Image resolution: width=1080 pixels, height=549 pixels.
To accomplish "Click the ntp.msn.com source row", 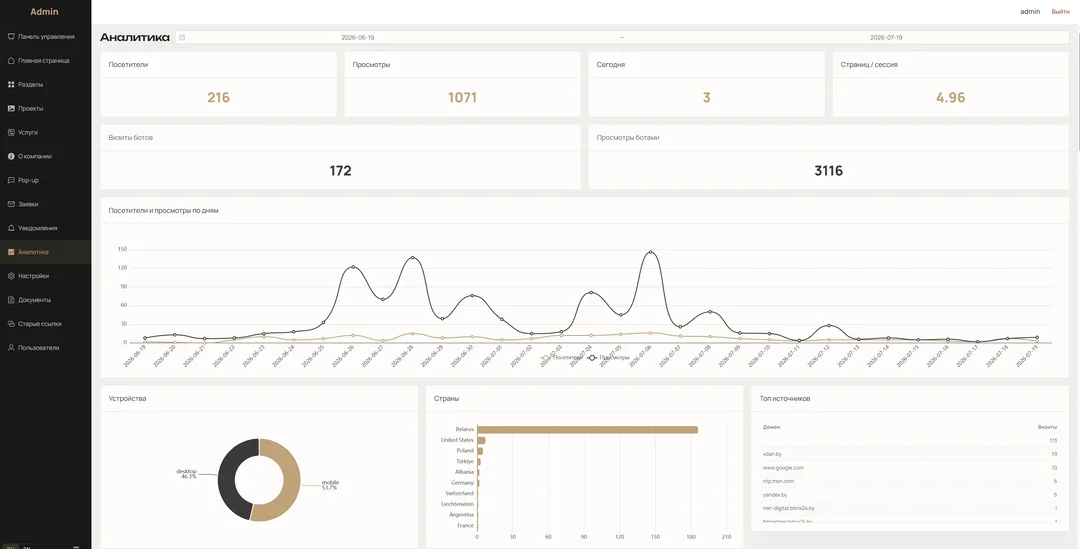I will [x=910, y=481].
